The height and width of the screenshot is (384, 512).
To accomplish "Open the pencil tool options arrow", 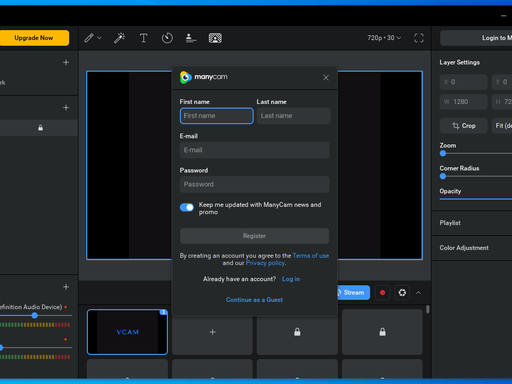I will point(99,38).
